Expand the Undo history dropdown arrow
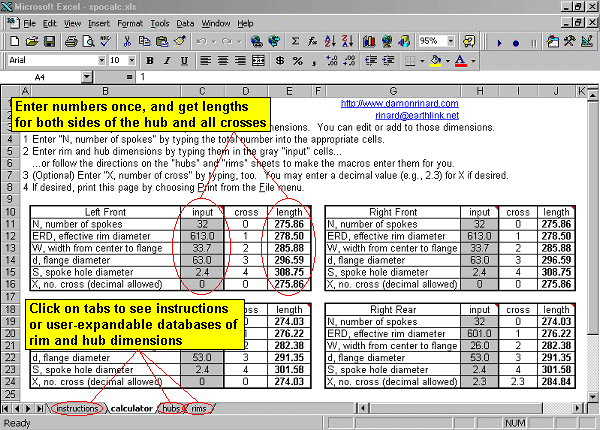Viewport: 600px width, 430px height. [214, 41]
